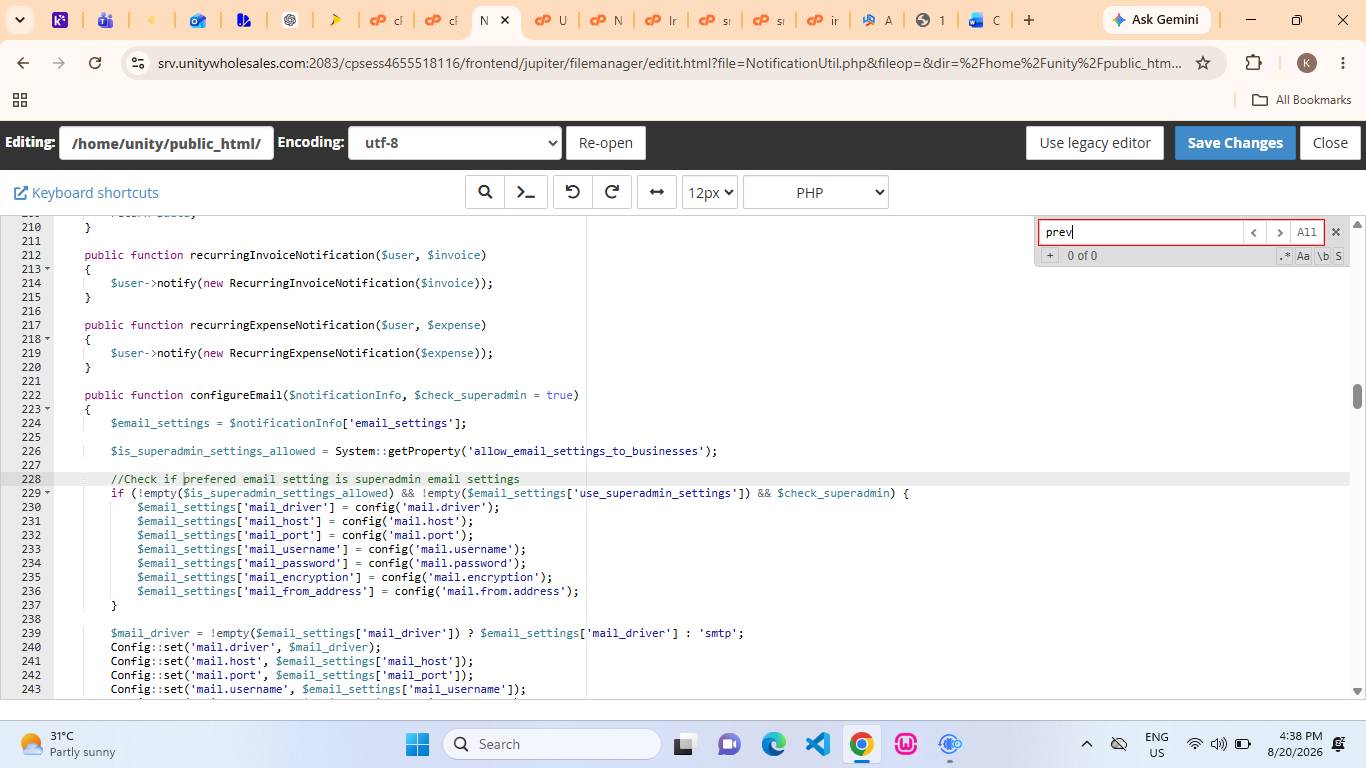Jump to next search match arrow
1366x768 pixels.
[x=1279, y=232]
